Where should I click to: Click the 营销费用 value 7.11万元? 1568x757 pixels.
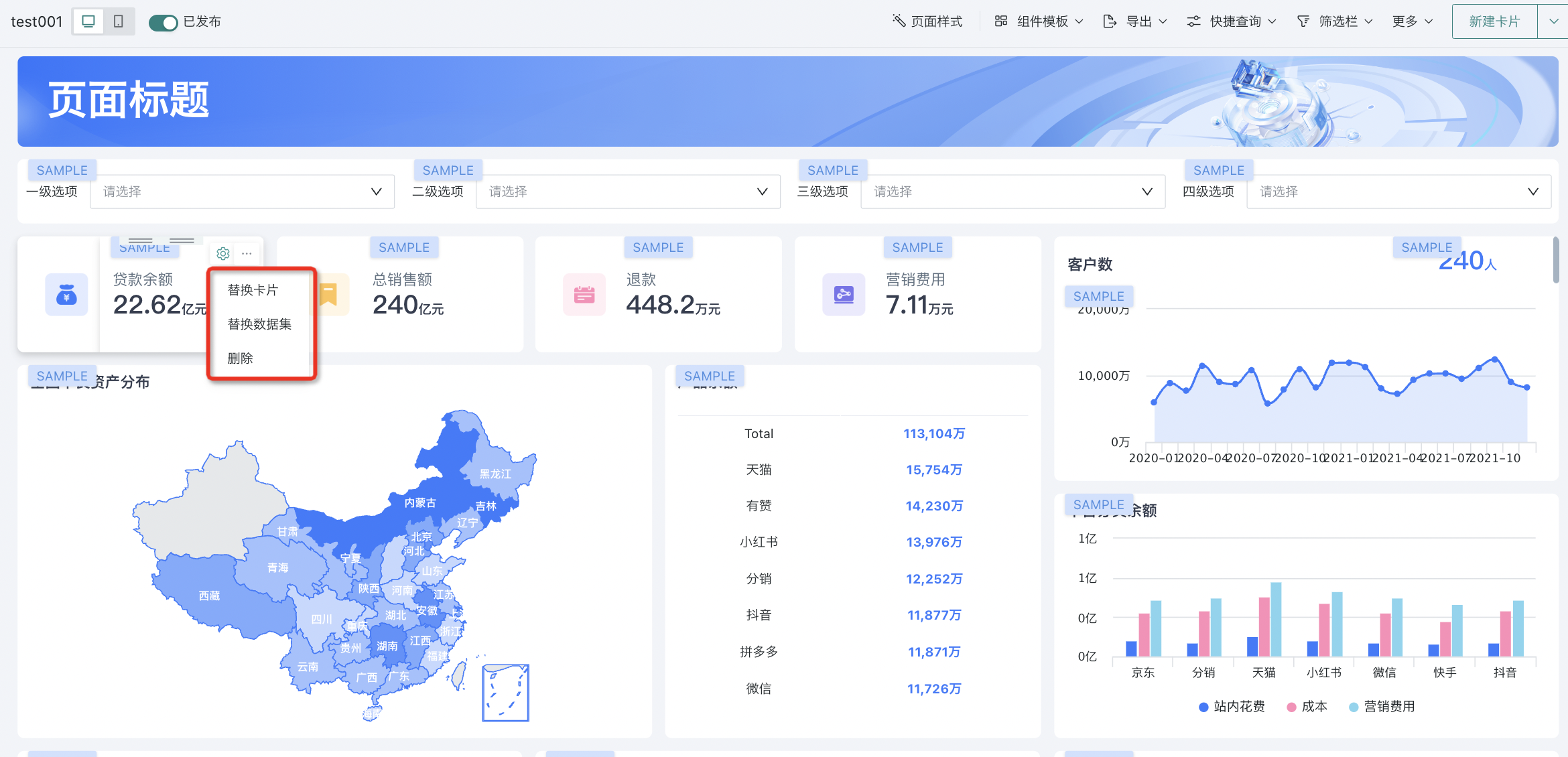click(919, 305)
